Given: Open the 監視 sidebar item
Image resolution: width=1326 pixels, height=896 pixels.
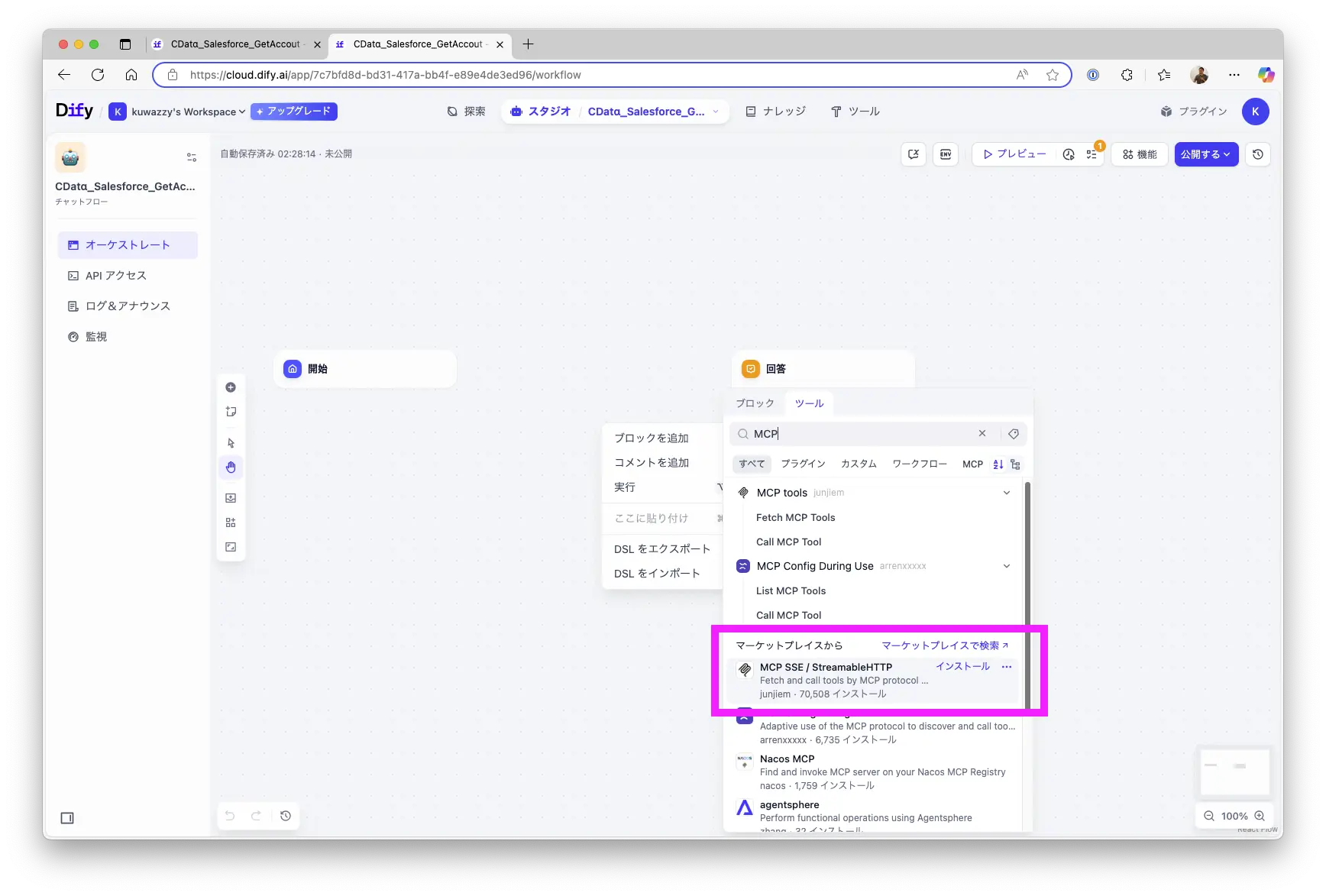Looking at the screenshot, I should pyautogui.click(x=128, y=337).
